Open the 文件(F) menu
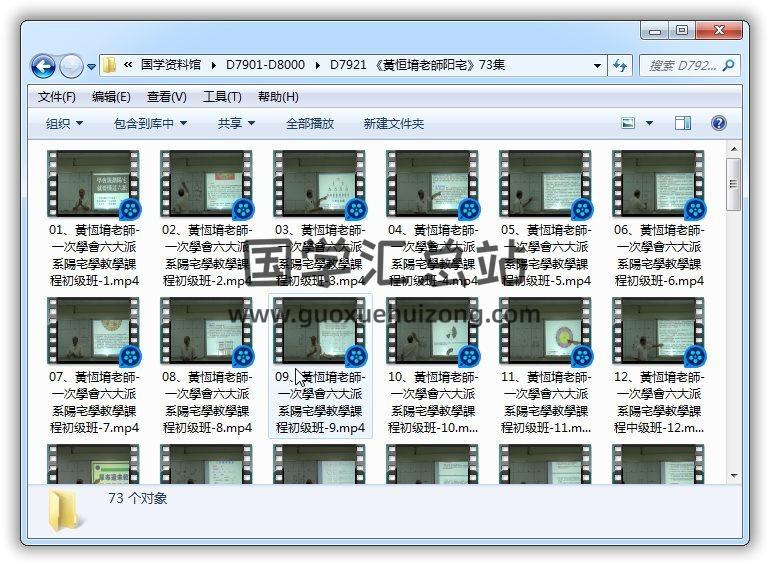Viewport: 770px width, 566px height. [56, 97]
